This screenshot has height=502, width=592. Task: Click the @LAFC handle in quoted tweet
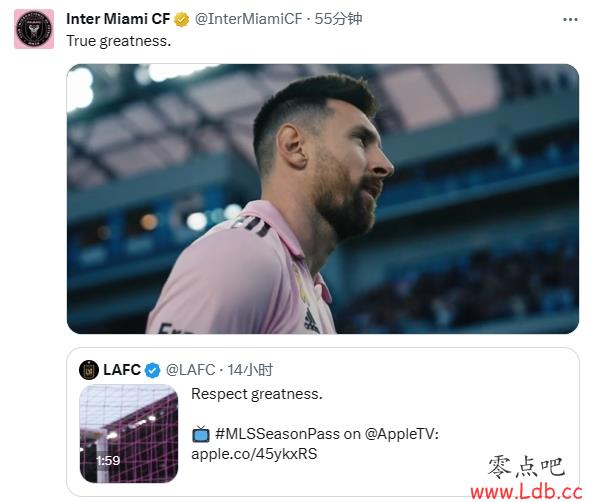(191, 370)
